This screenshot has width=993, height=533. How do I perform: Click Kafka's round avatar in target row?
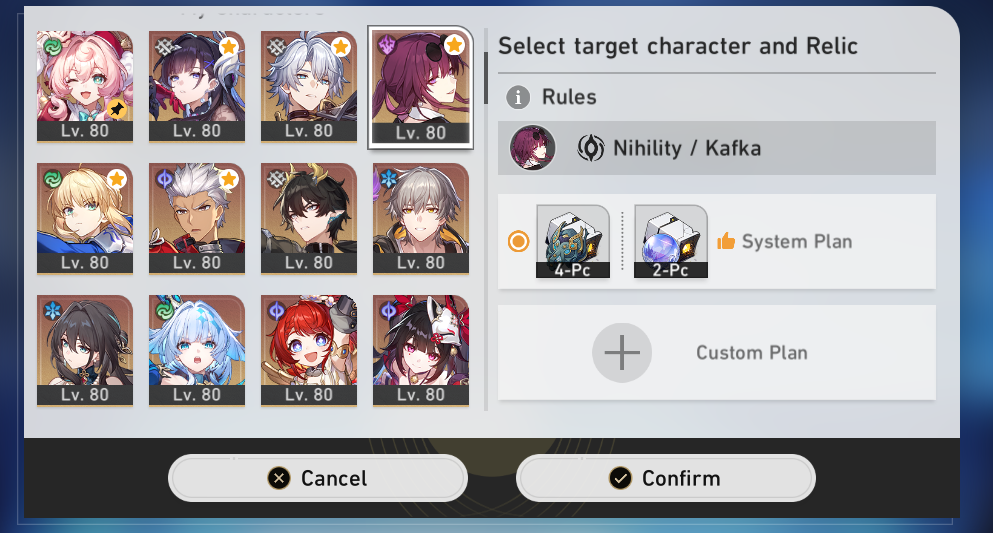point(533,147)
